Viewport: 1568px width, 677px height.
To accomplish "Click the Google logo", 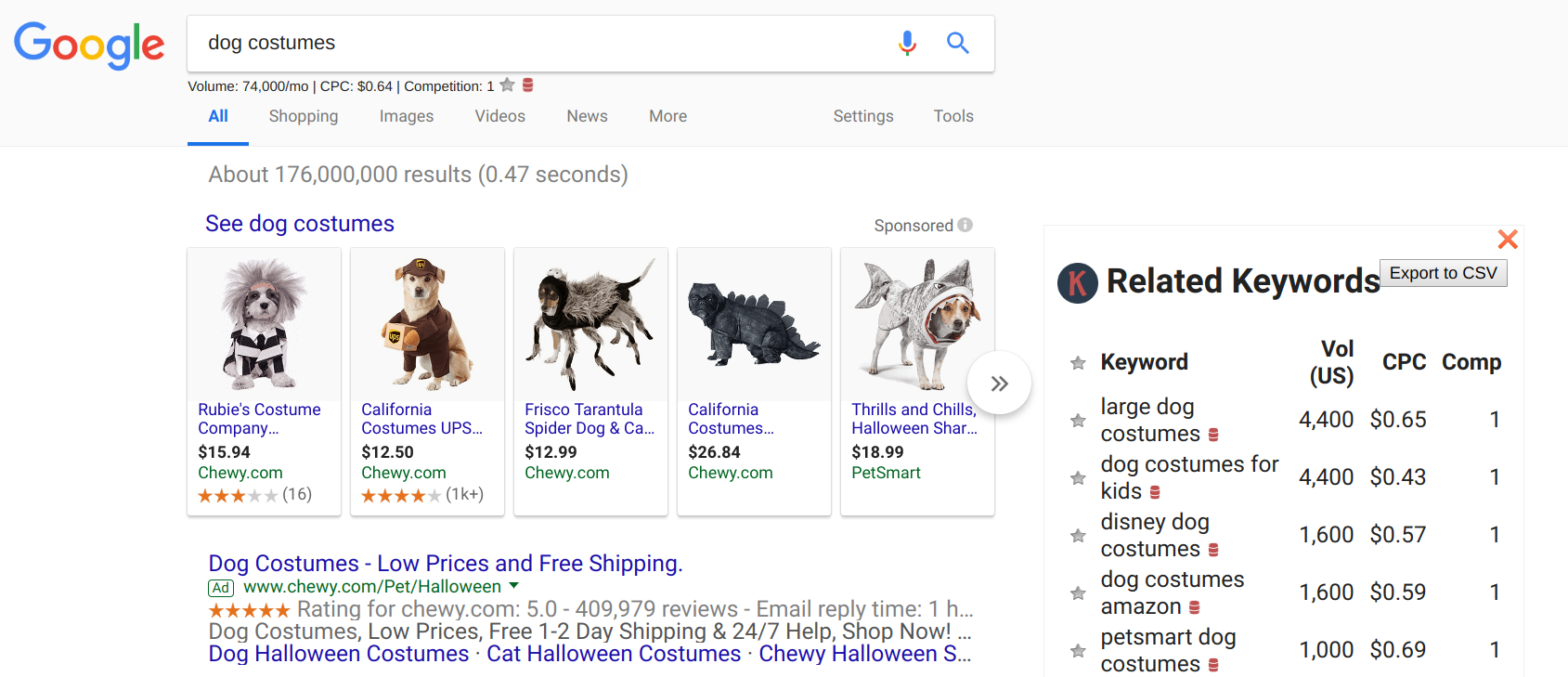I will click(x=89, y=45).
